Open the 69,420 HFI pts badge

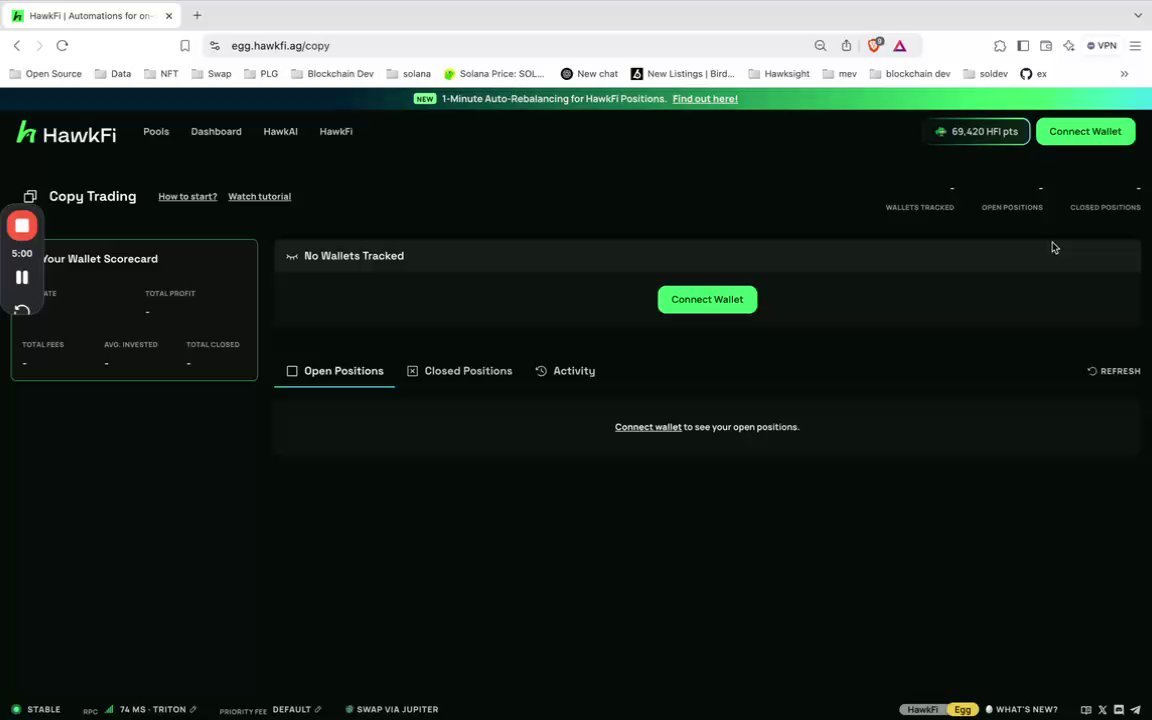point(976,132)
